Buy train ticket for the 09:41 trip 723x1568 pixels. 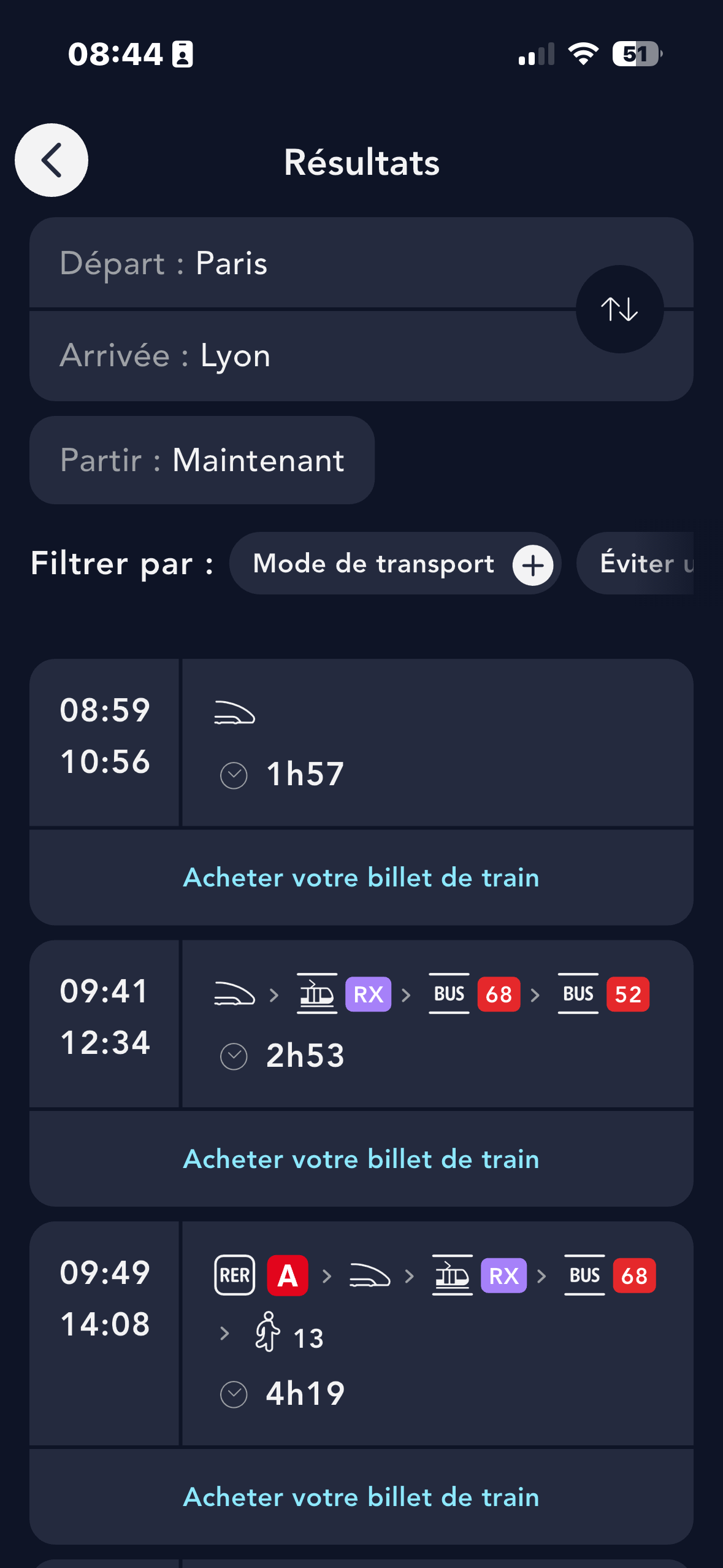point(361,1159)
